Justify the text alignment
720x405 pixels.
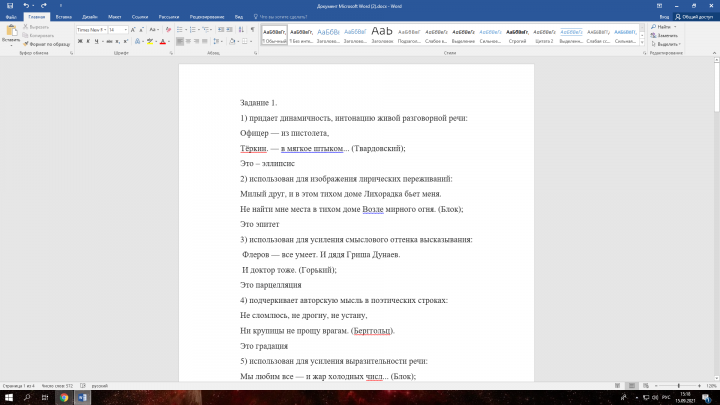tap(204, 41)
